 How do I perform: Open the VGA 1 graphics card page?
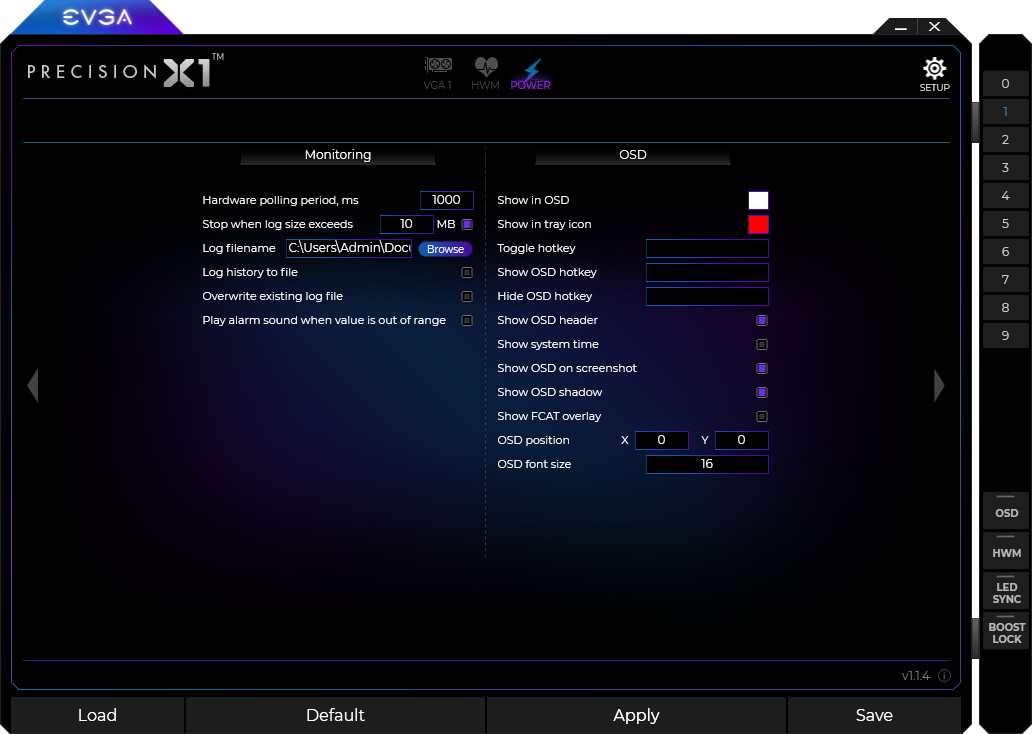438,73
